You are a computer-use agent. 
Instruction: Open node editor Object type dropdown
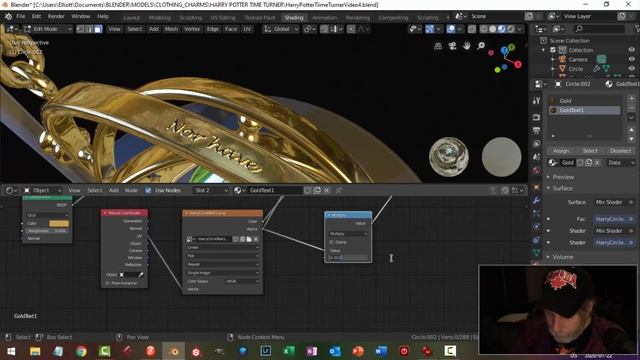[x=43, y=190]
